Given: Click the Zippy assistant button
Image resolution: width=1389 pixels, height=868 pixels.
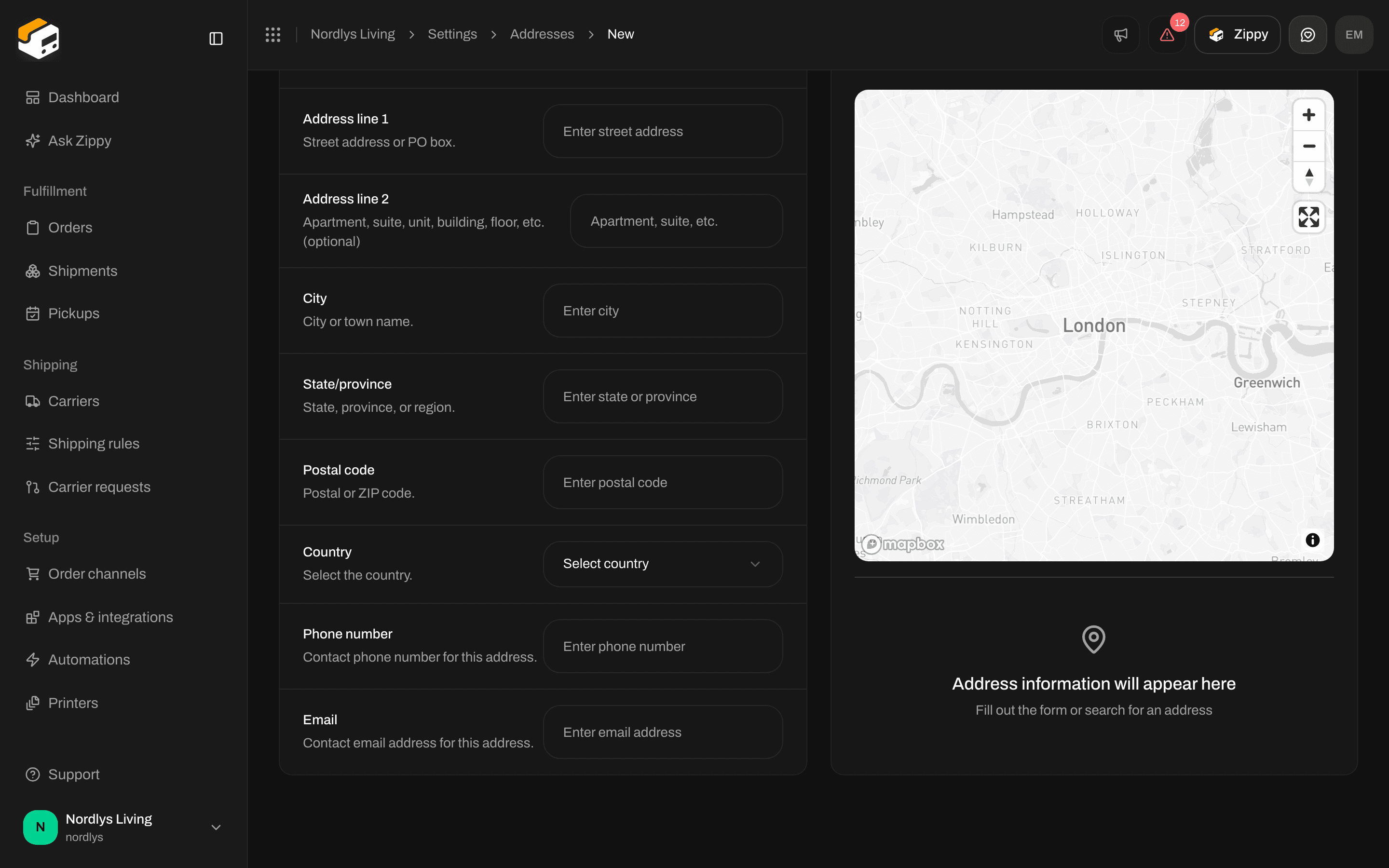Looking at the screenshot, I should (1237, 34).
